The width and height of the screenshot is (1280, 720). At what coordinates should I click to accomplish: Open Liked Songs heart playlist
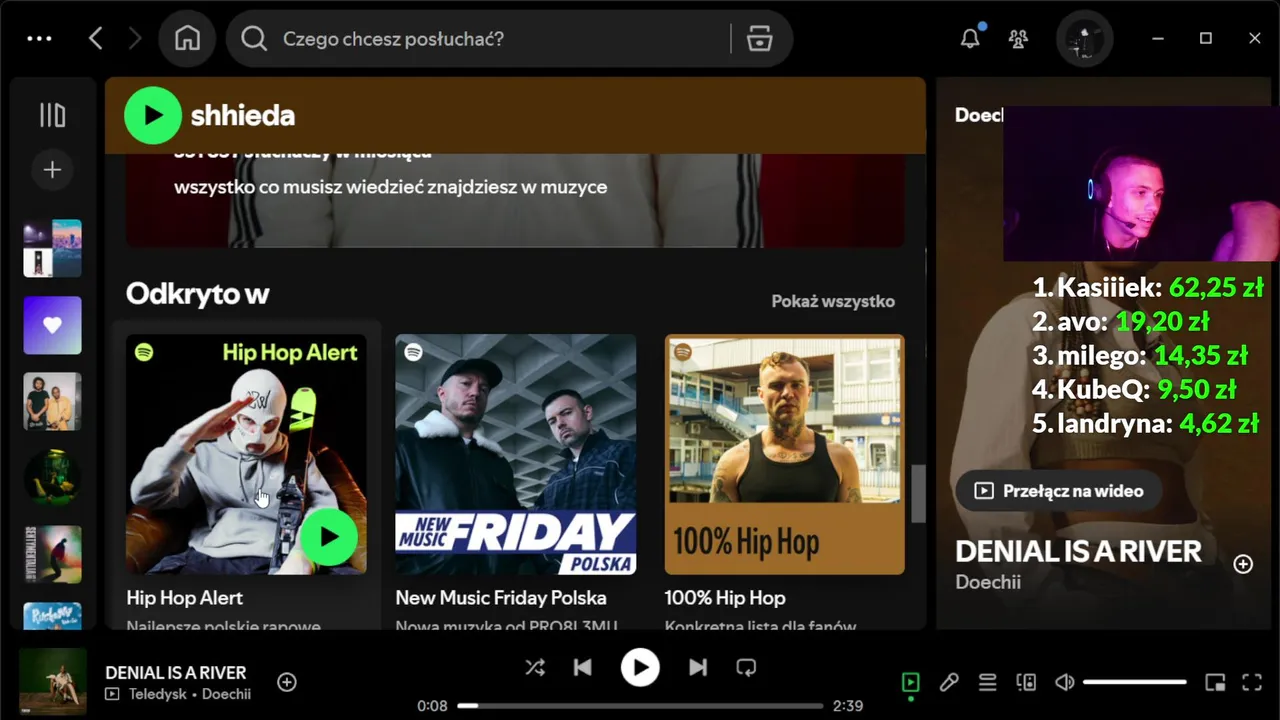point(52,325)
